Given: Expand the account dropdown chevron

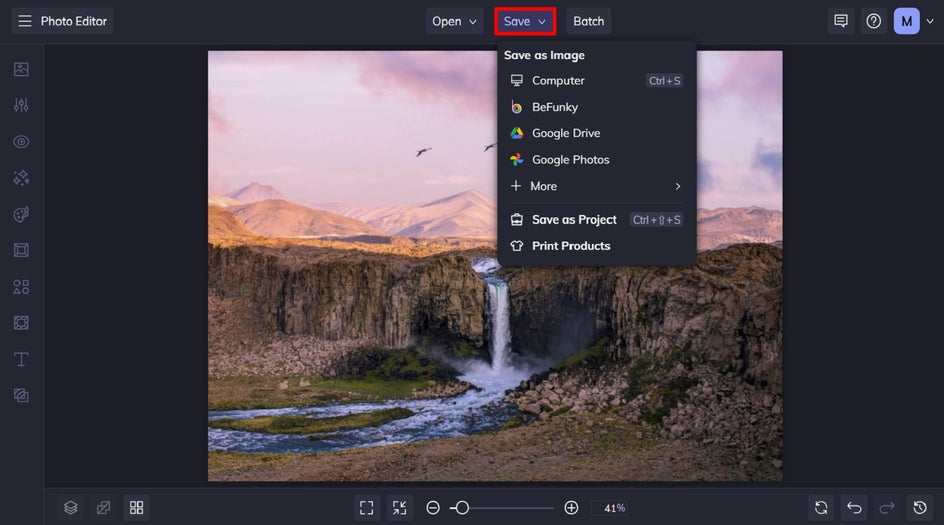Looking at the screenshot, I should (930, 21).
